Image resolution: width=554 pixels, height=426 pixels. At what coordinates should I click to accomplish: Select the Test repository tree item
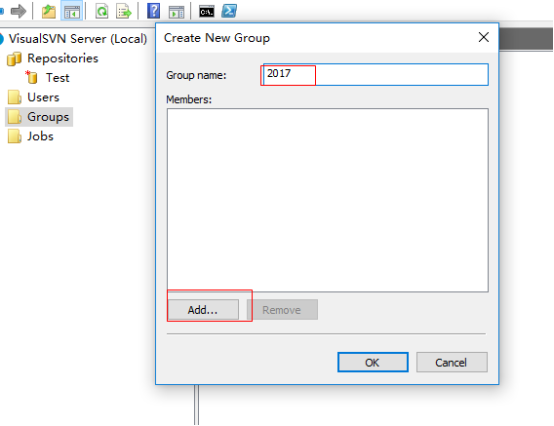point(58,78)
